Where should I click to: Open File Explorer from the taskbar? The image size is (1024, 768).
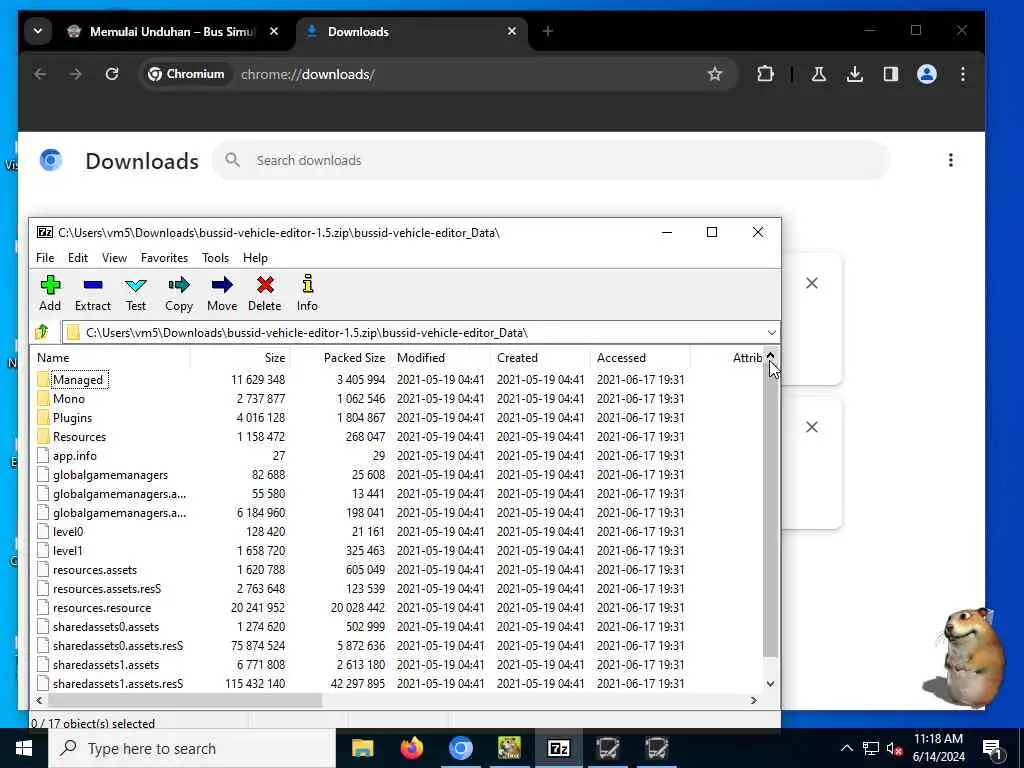point(362,748)
